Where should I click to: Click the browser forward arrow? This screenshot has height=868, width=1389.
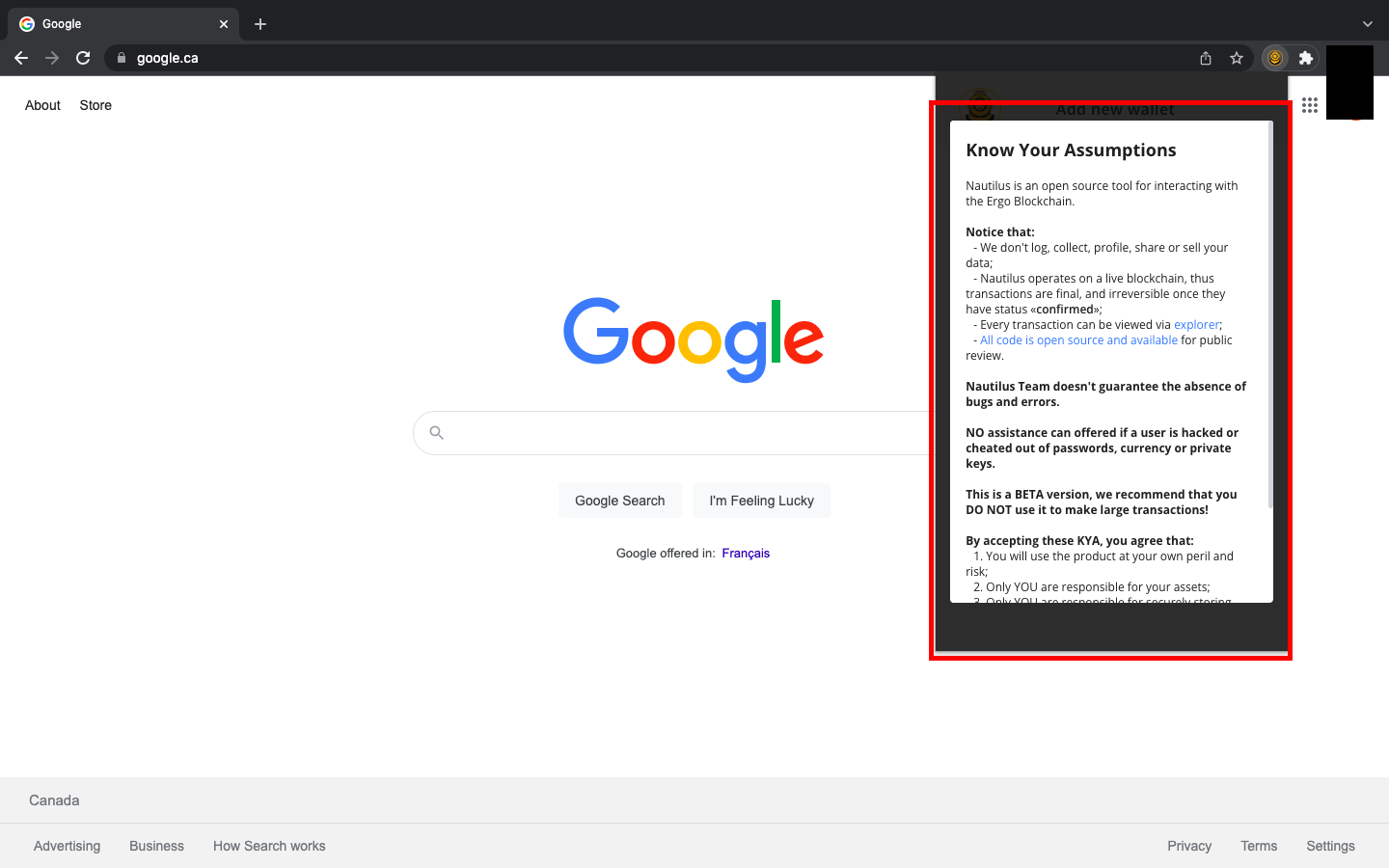pyautogui.click(x=52, y=58)
